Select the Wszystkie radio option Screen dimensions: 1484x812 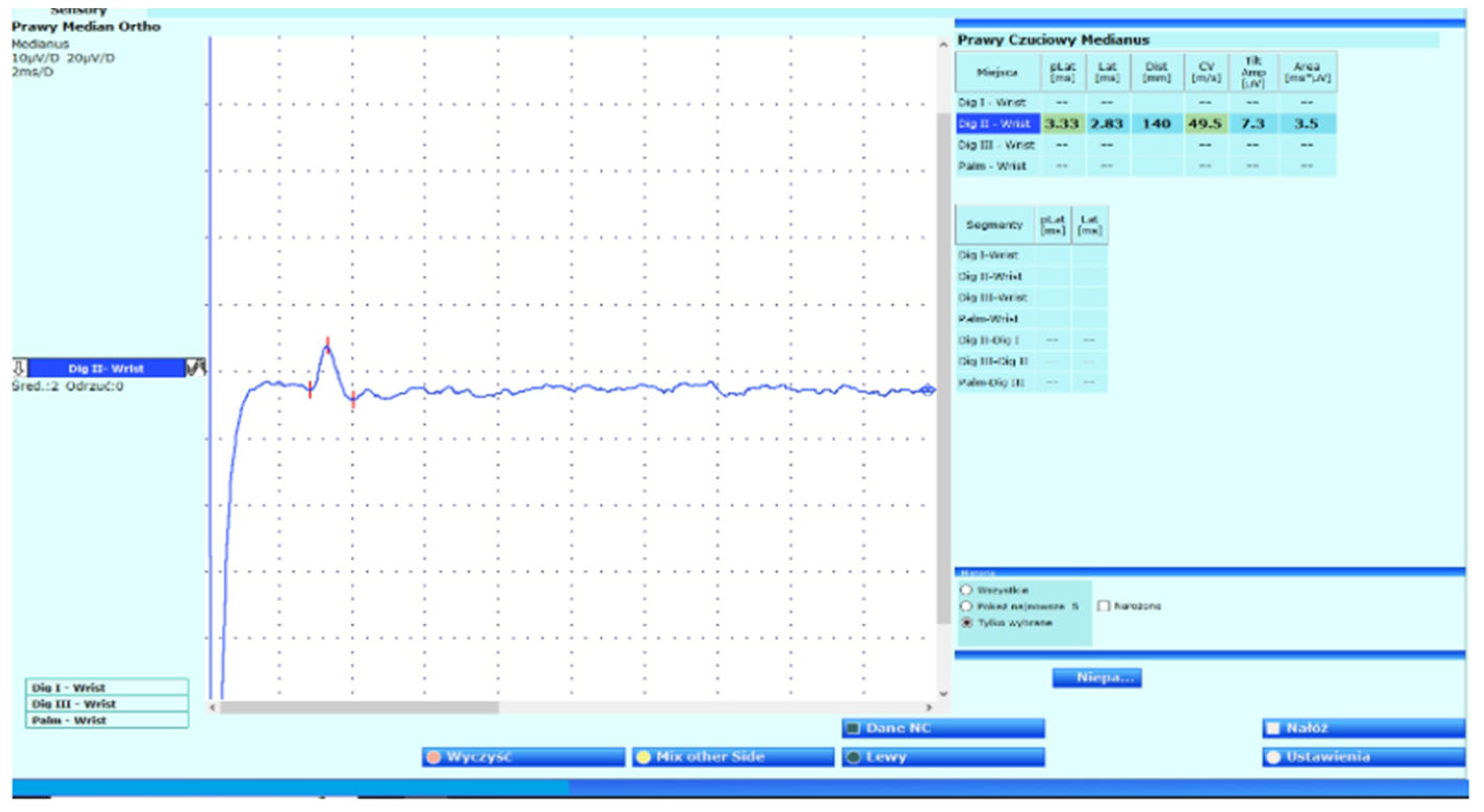(x=967, y=590)
